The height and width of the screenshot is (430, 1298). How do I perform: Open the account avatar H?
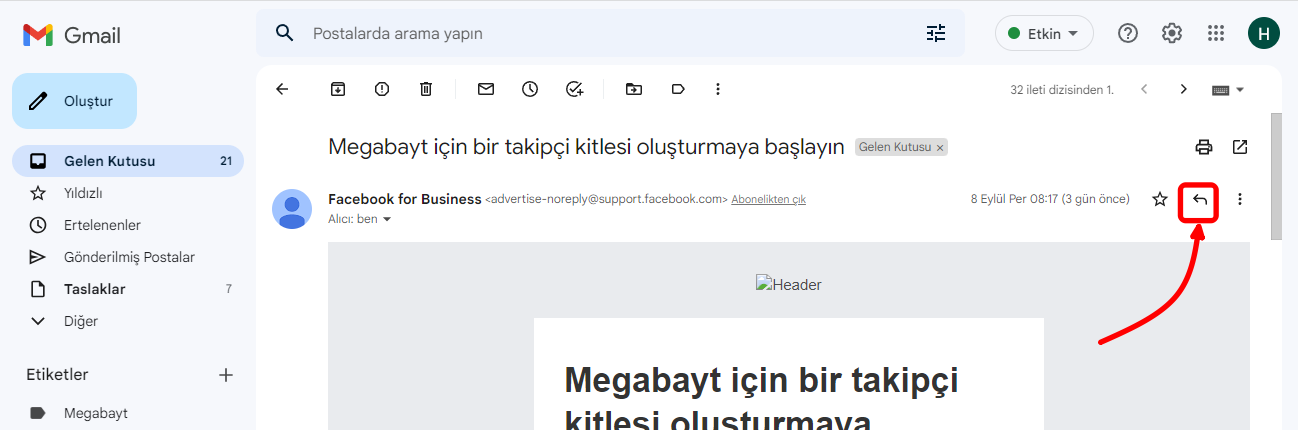[1264, 33]
